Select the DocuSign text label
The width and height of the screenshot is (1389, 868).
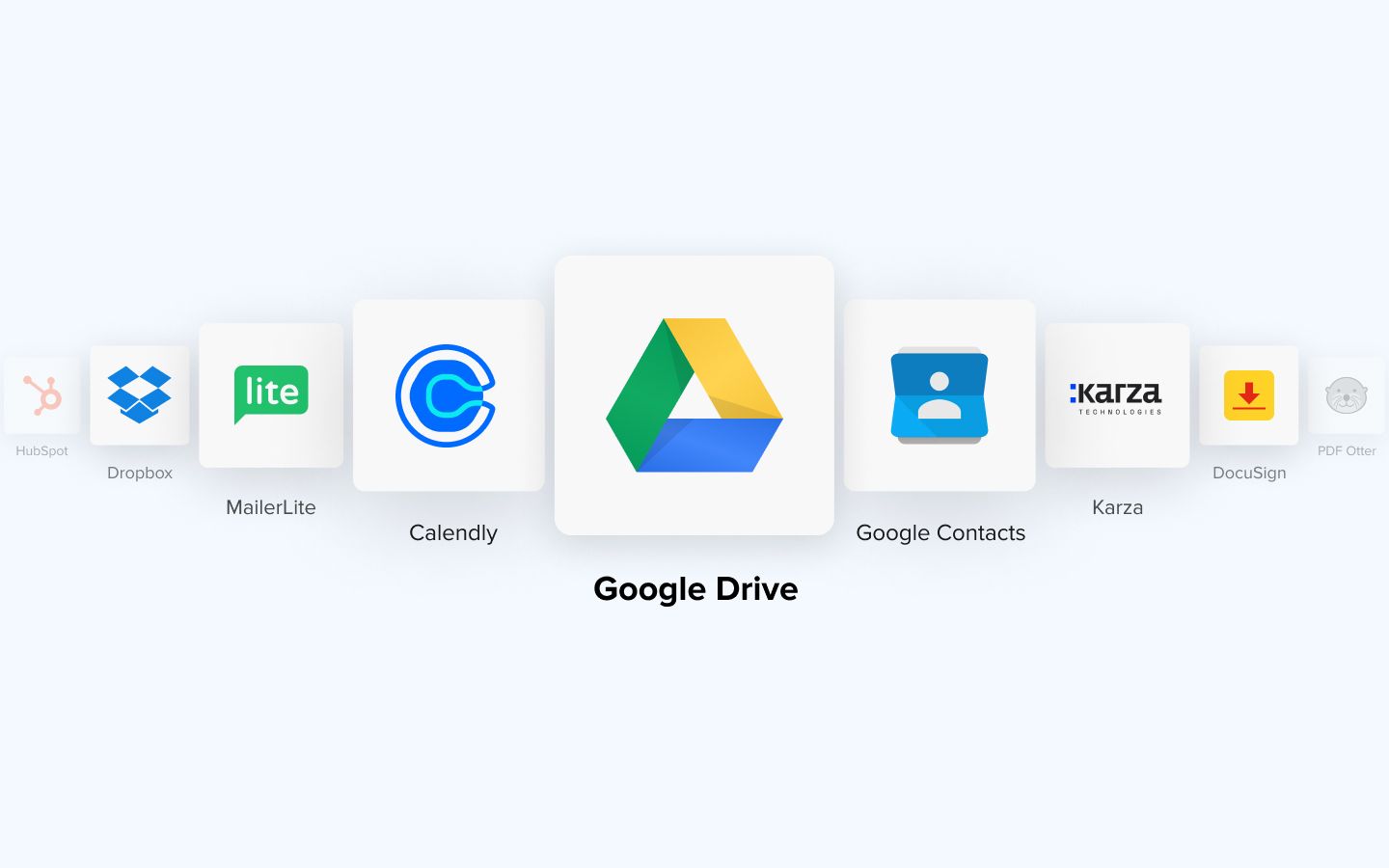(1248, 473)
